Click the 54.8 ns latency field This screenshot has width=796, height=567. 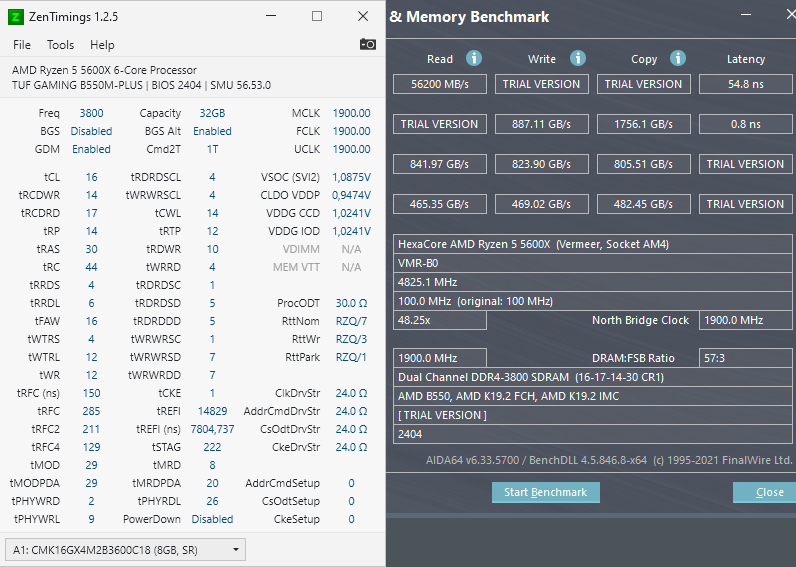tap(746, 84)
